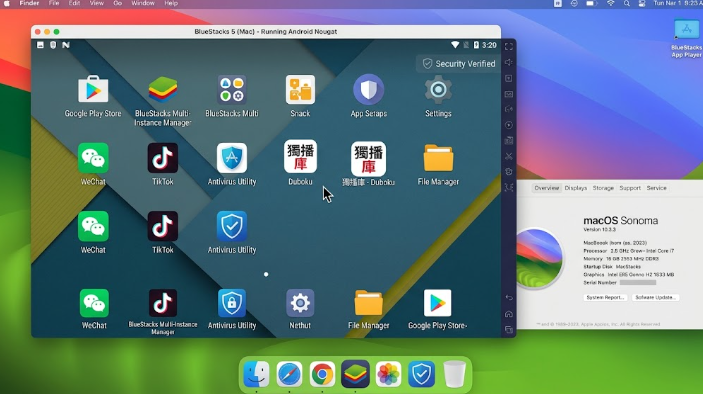Open the Window menu

pos(143,4)
